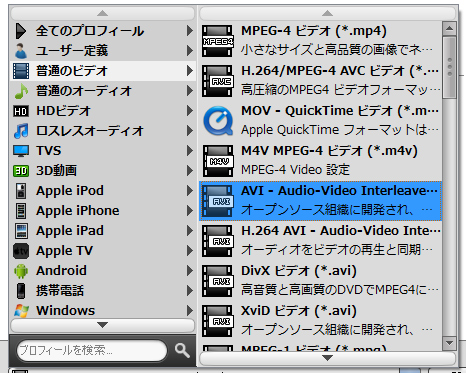Viewport: 466px width, 373px height.
Task: Click the TVS monitor icon
Action: [21, 151]
